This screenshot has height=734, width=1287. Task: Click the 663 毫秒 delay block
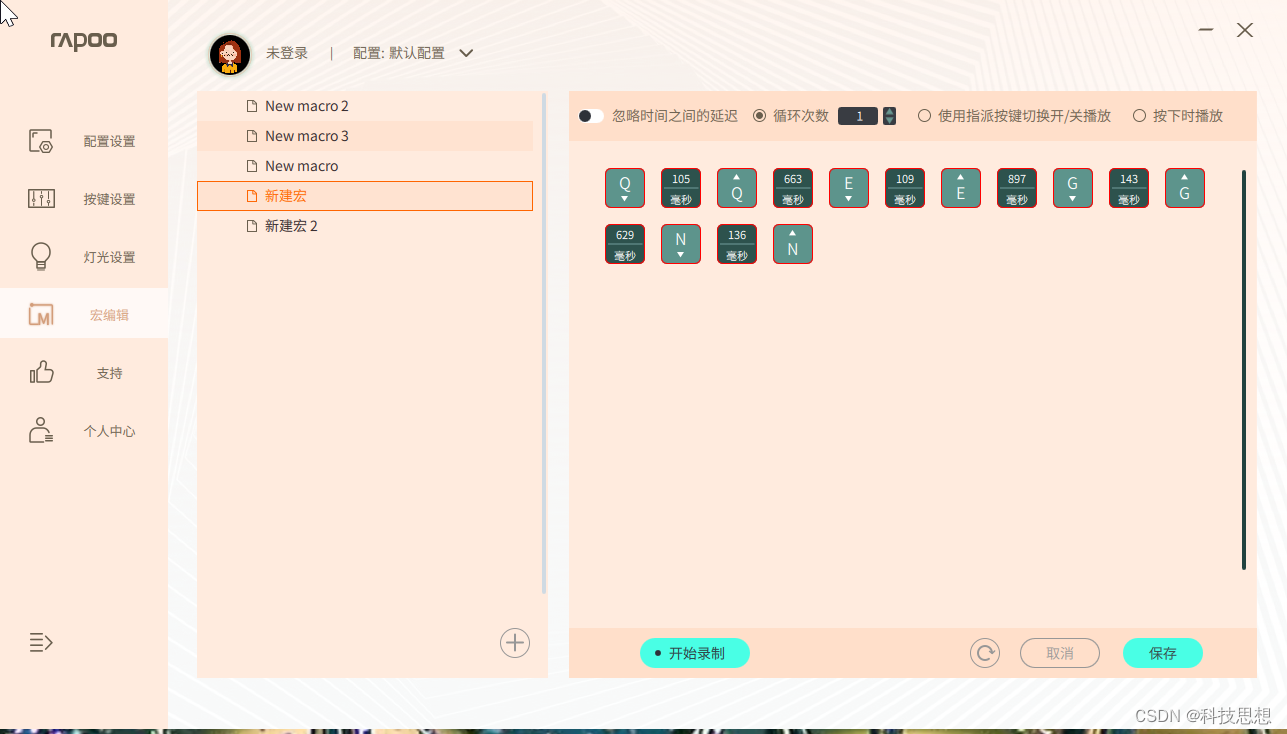[x=793, y=188]
